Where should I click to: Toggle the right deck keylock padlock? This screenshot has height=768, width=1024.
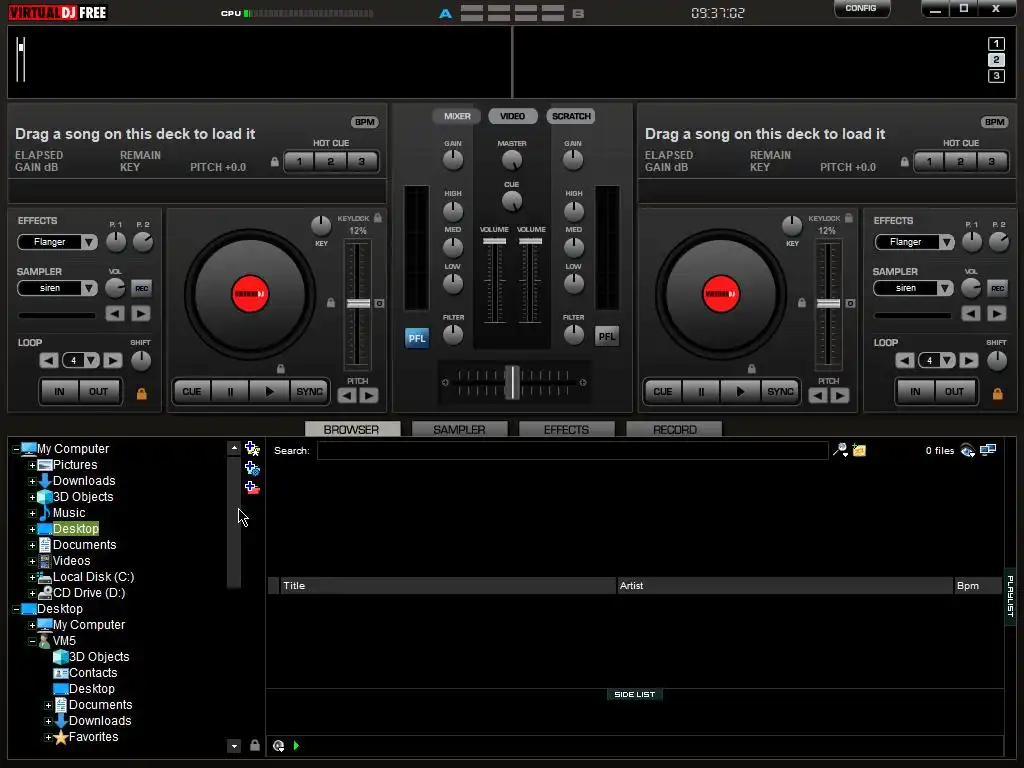pos(848,217)
